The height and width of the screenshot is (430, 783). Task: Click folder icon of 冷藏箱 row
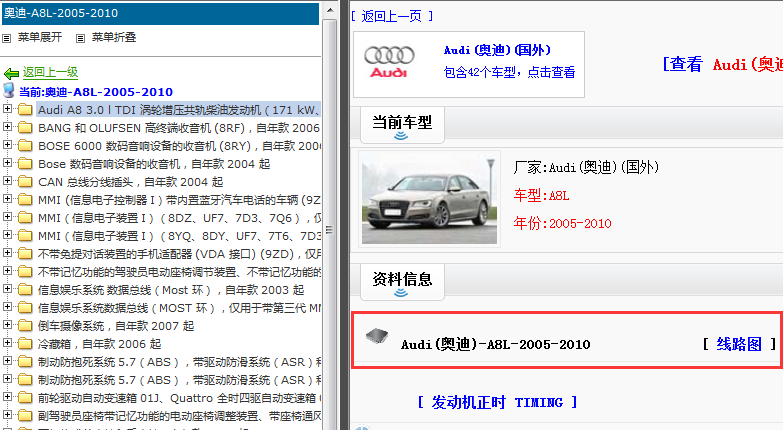25,344
